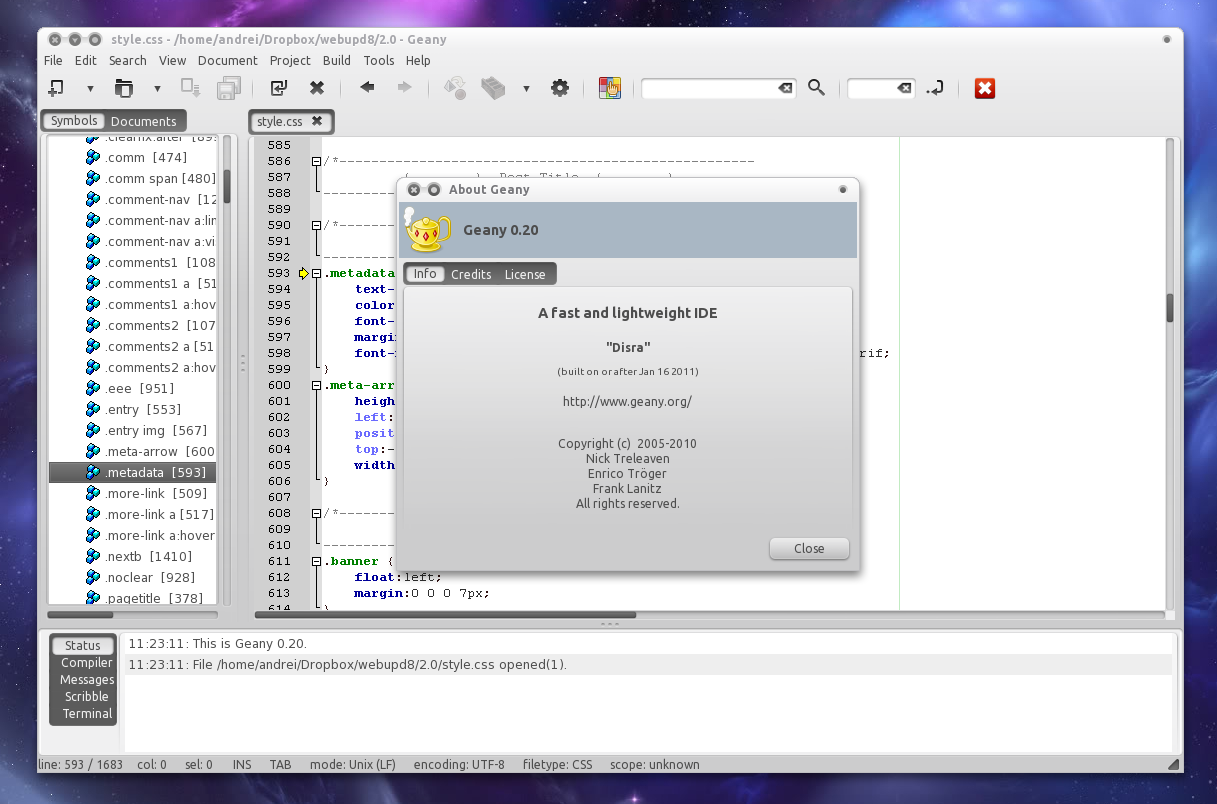Collapse fold marker at line 608
1217x804 pixels.
316,513
